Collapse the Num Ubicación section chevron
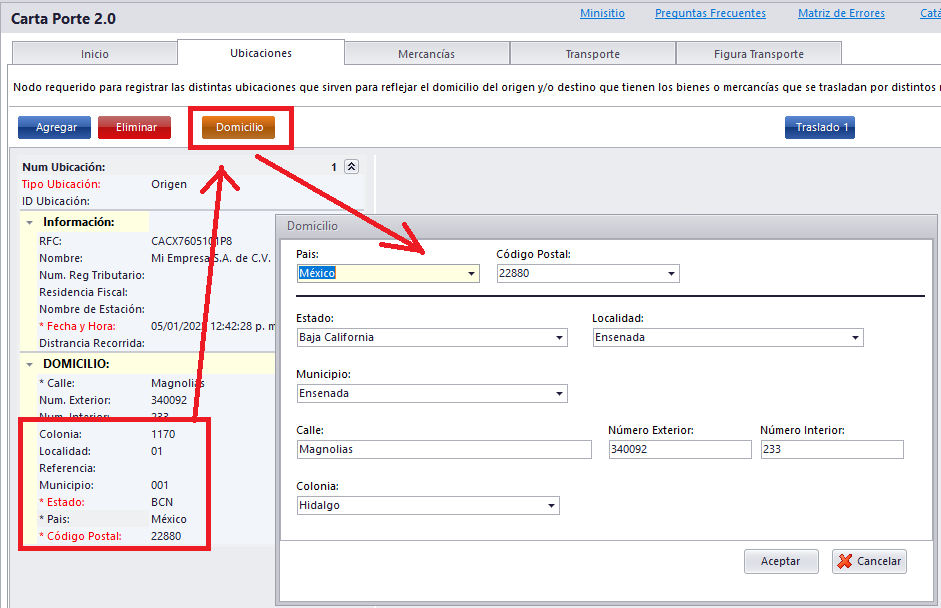Viewport: 941px width, 608px height. pos(351,167)
